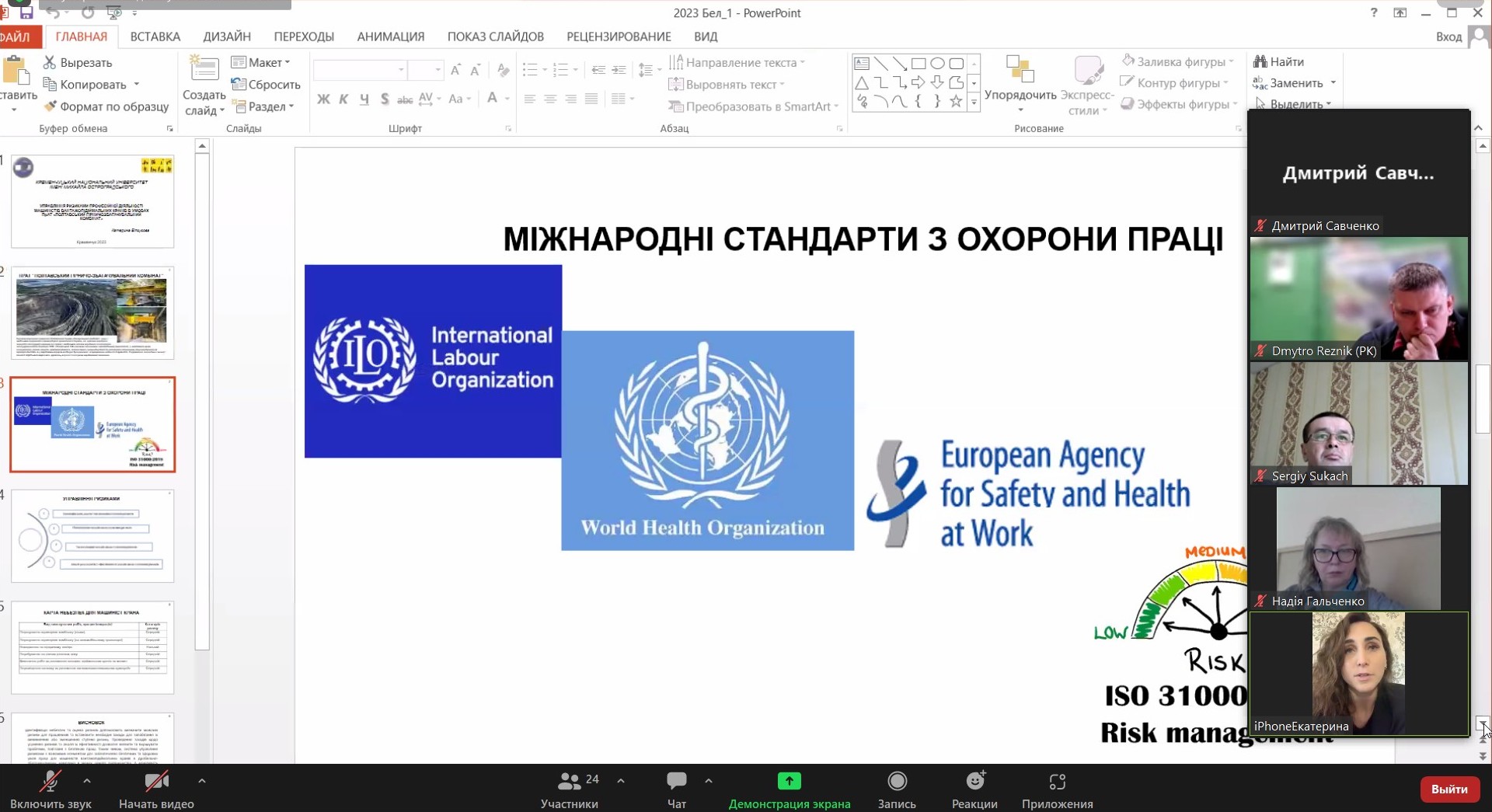Expand the Заменить dropdown arrow
This screenshot has height=812, width=1492.
1333,83
